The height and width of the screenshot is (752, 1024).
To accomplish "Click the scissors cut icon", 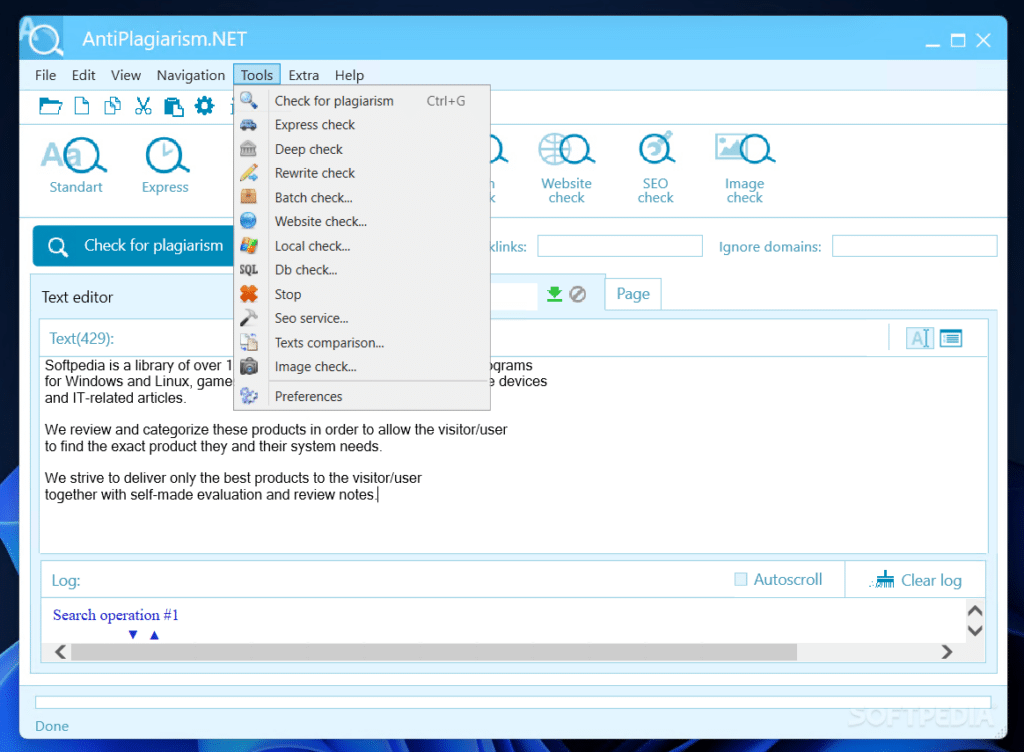I will tap(143, 106).
